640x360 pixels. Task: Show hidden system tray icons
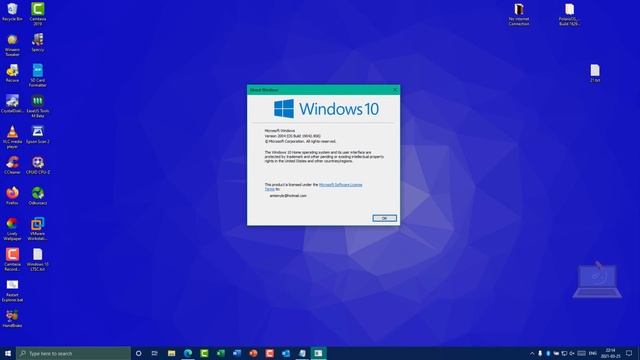(532, 353)
